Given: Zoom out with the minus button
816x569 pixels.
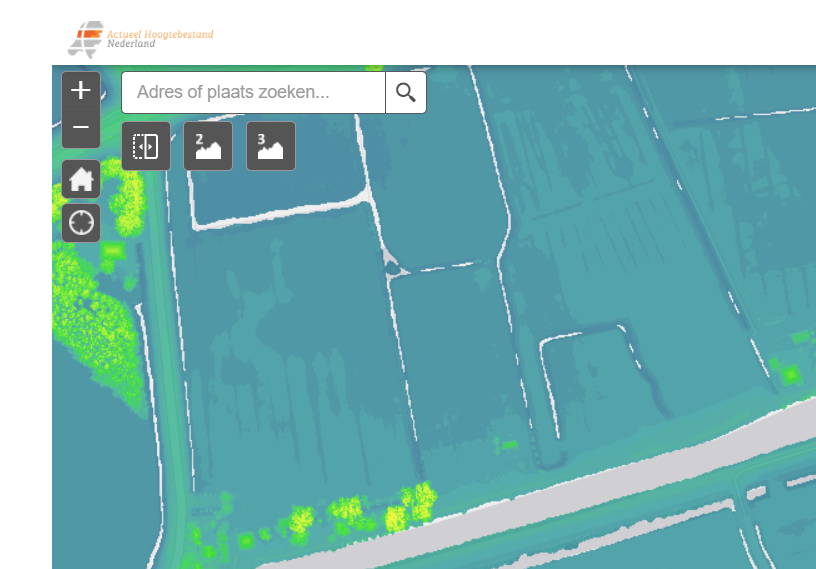Looking at the screenshot, I should [x=81, y=128].
